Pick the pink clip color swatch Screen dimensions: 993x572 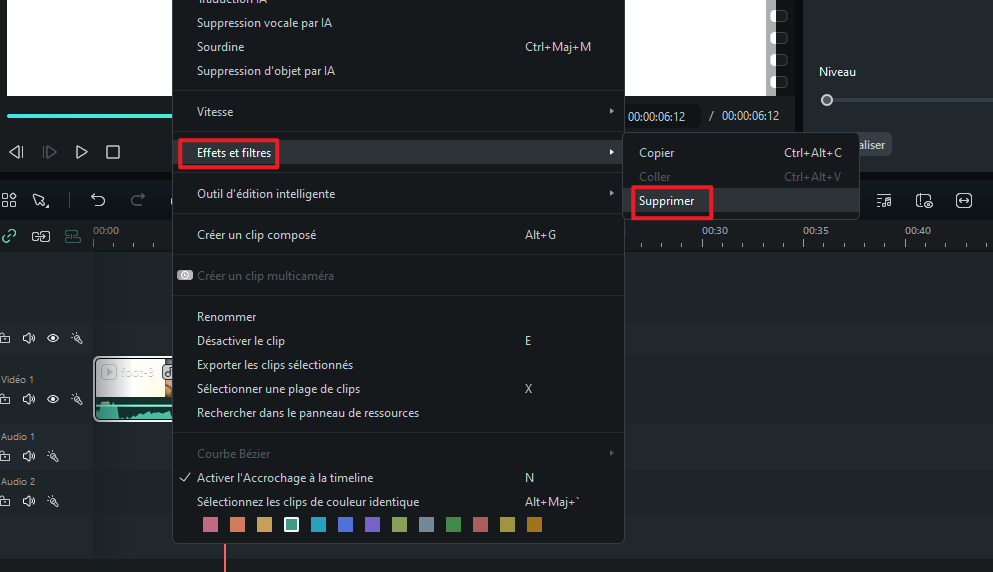[x=210, y=524]
